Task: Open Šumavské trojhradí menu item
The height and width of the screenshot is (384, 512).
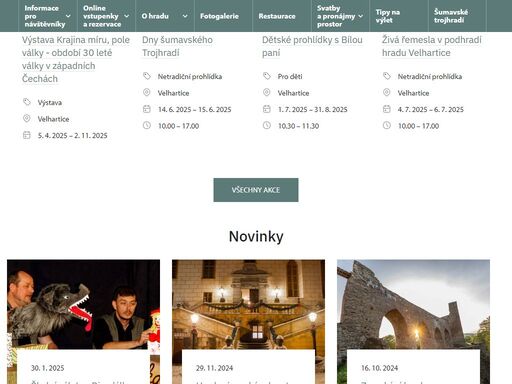Action: click(451, 16)
